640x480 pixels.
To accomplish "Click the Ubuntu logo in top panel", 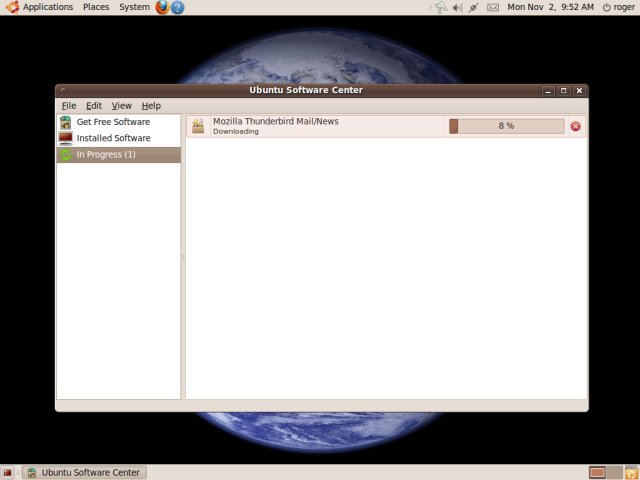I will pyautogui.click(x=12, y=7).
